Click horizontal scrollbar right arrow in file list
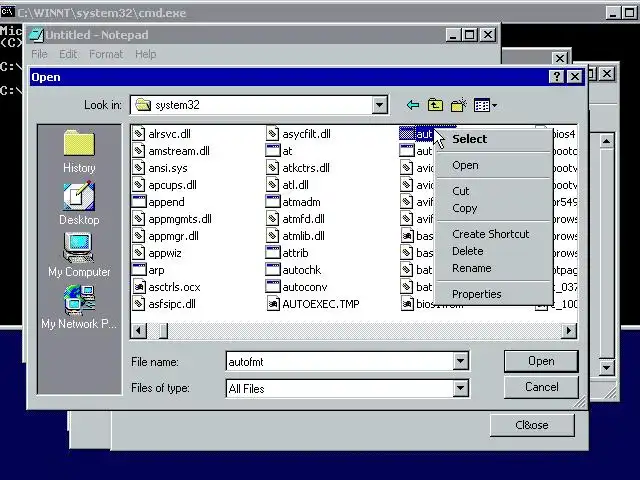The height and width of the screenshot is (480, 640). 569,331
